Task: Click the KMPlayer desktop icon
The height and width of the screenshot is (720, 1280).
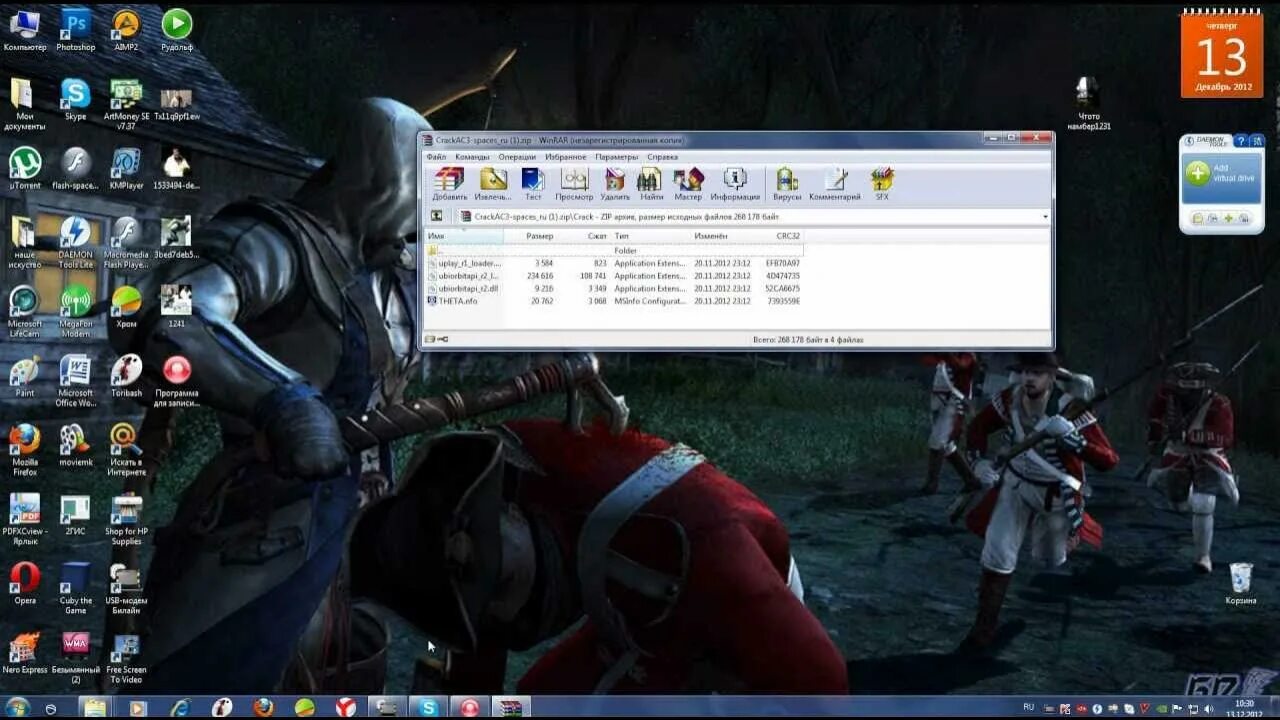Action: click(126, 168)
